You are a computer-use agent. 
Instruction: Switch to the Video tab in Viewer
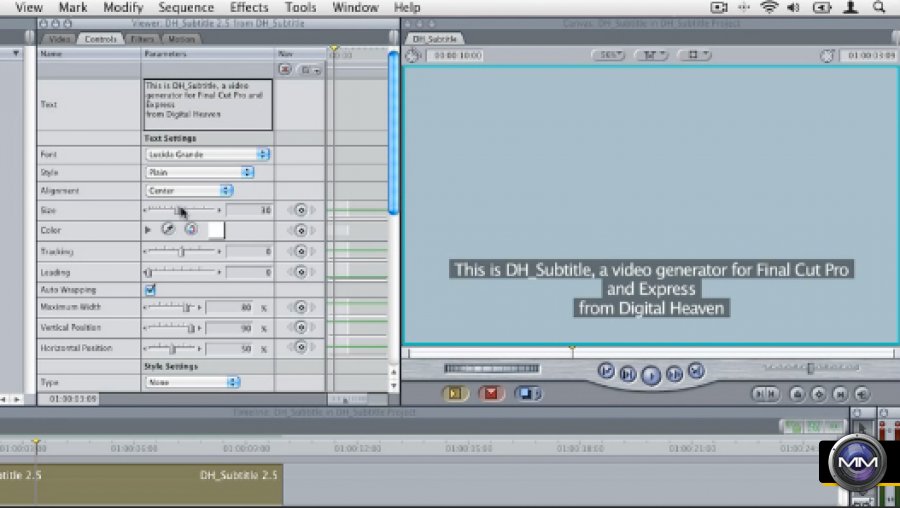click(59, 39)
